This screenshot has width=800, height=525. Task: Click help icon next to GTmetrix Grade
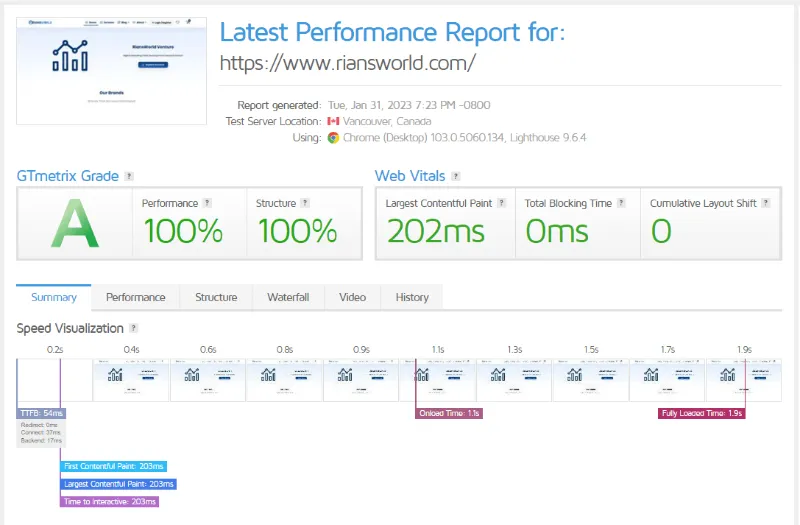tap(129, 176)
